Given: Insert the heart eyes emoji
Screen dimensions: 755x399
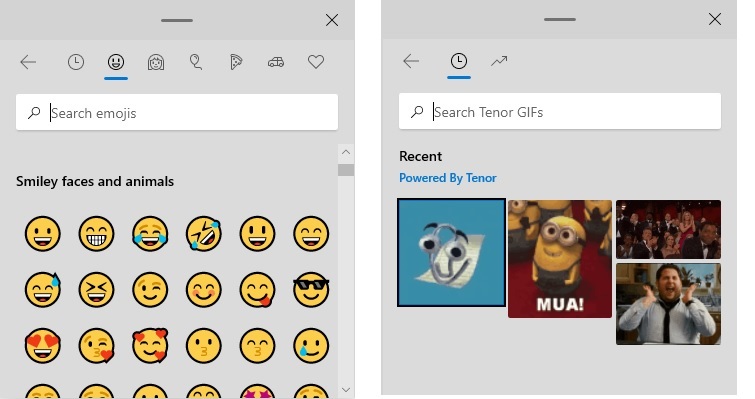Looking at the screenshot, I should [x=43, y=346].
